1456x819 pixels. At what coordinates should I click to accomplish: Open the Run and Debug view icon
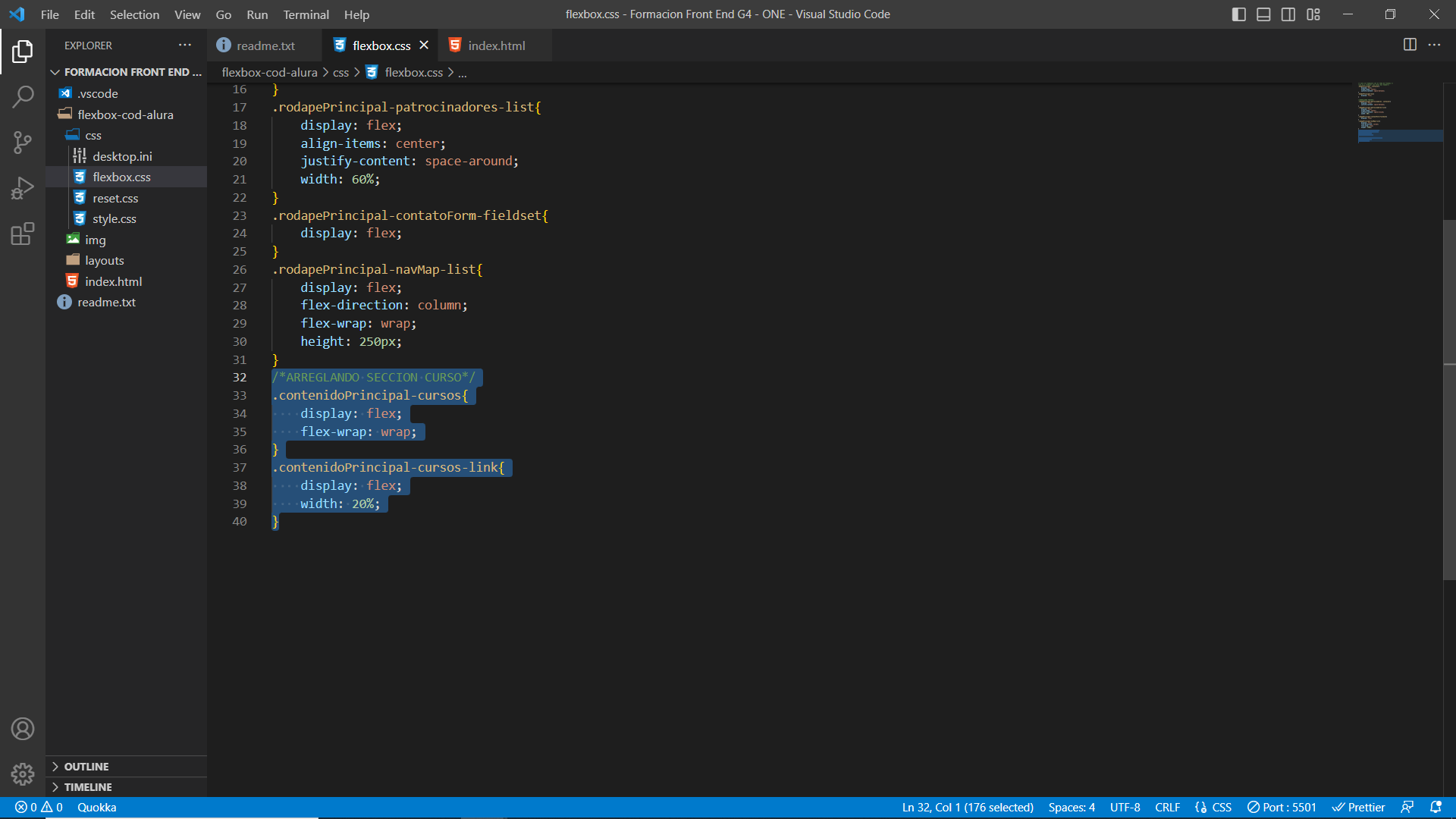(23, 188)
